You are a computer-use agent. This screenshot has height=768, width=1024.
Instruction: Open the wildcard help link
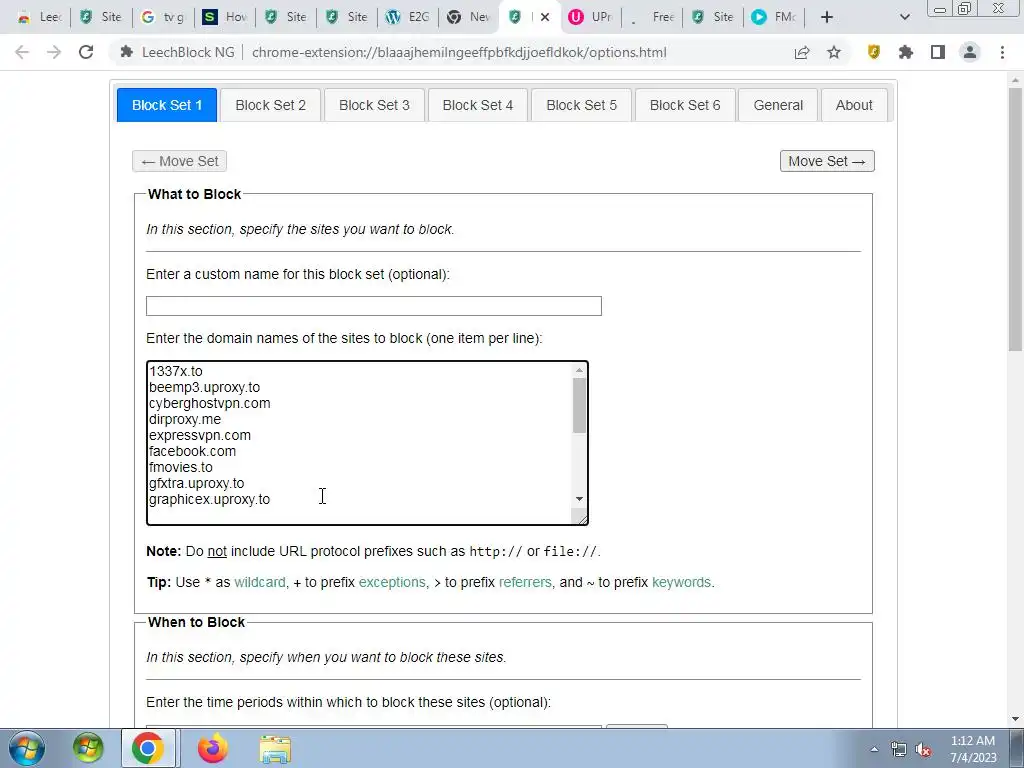tap(260, 582)
